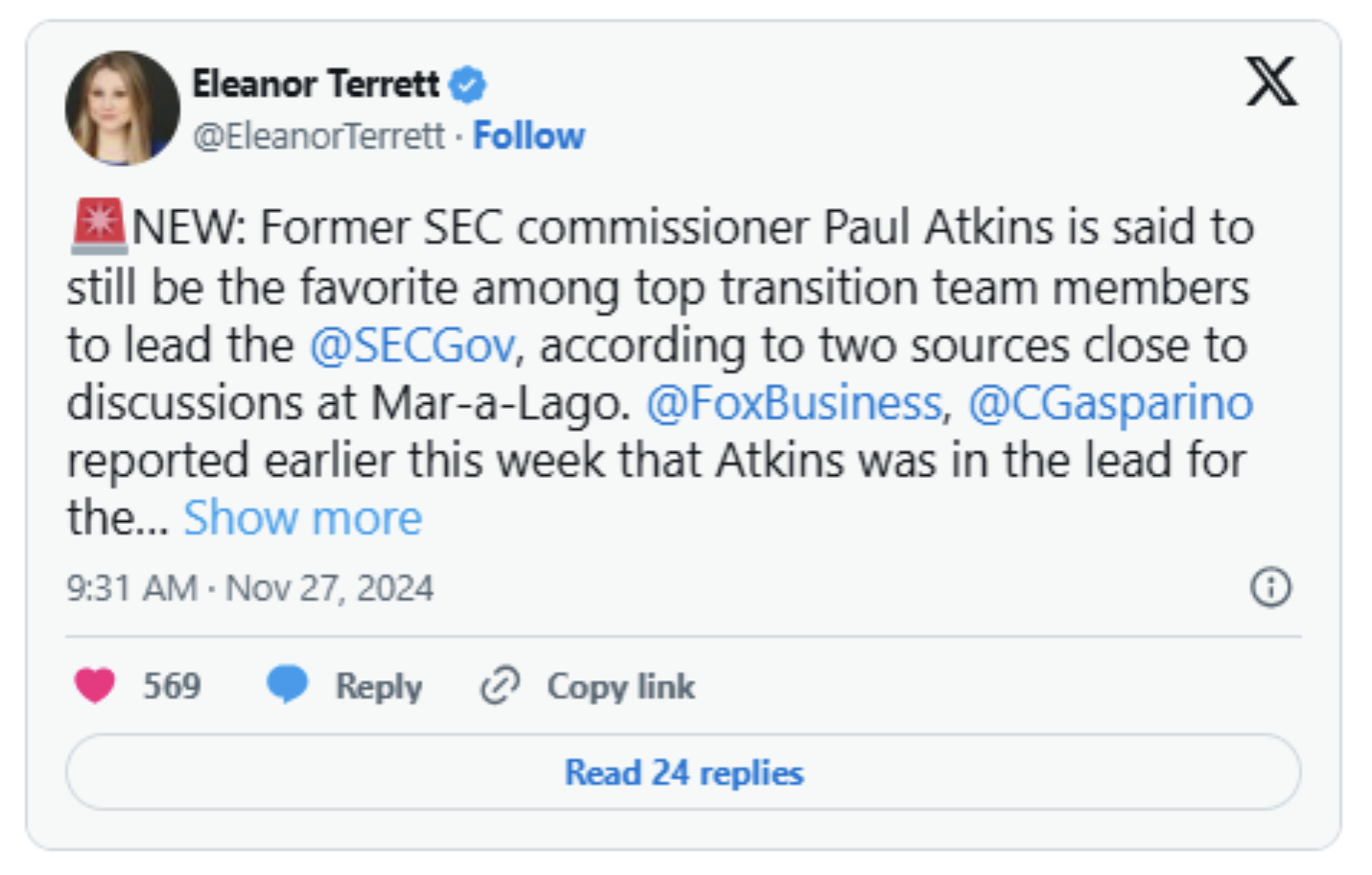Open Read 24 replies
The height and width of the screenshot is (875, 1372).
click(683, 772)
